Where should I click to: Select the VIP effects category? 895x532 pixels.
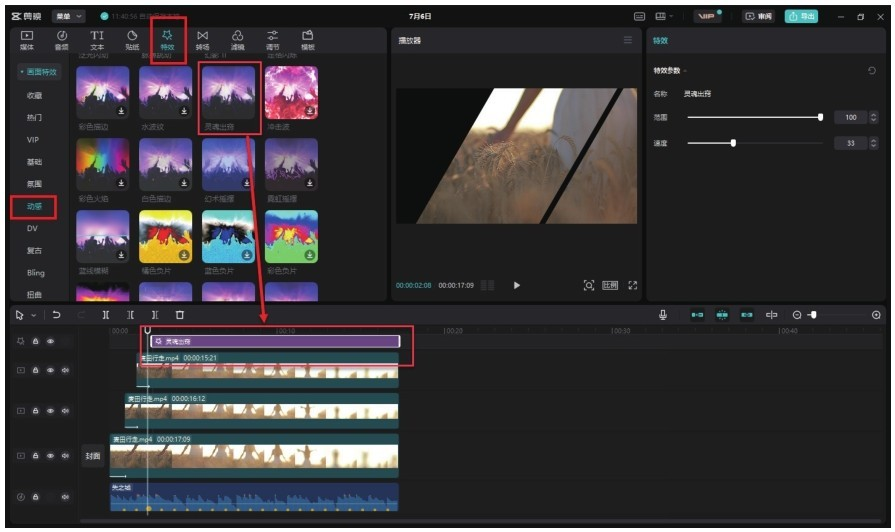(33, 140)
